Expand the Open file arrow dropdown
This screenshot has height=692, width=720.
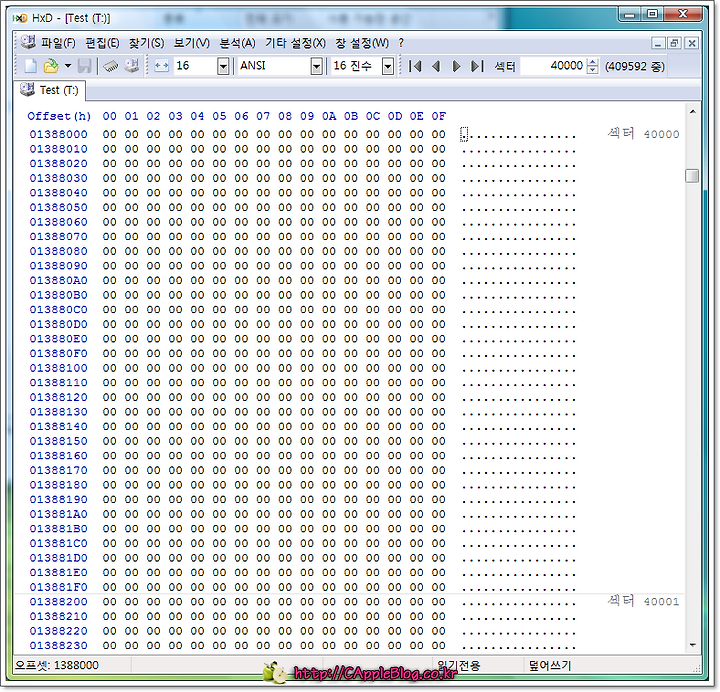(x=68, y=66)
